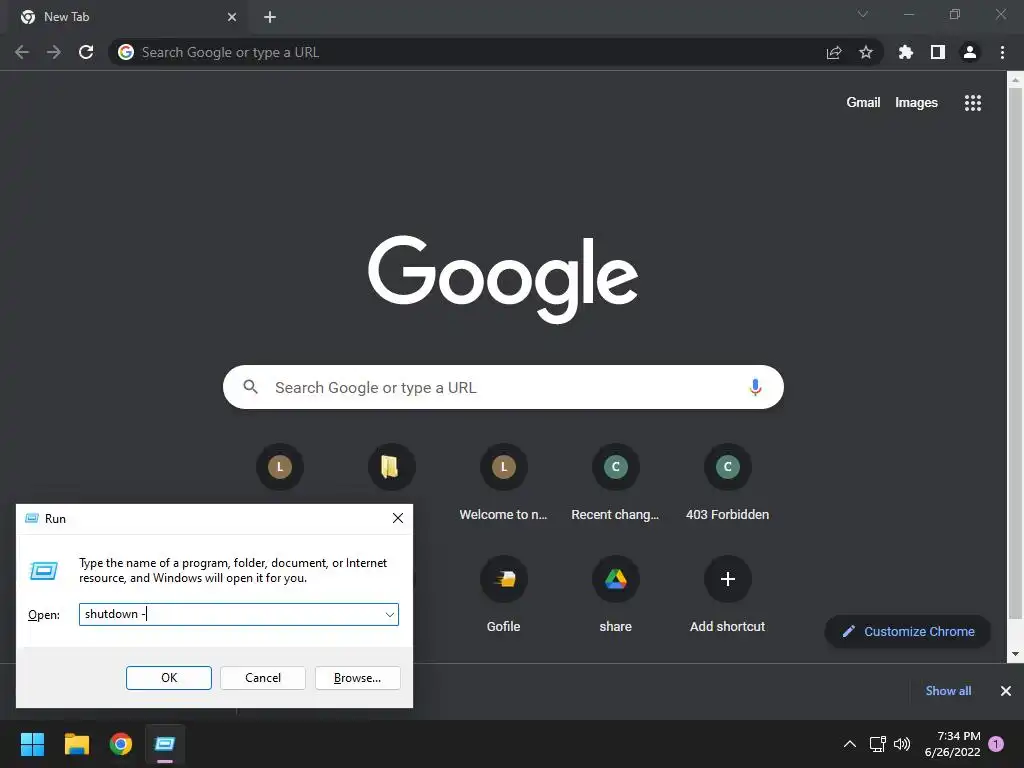
Task: Open the taskbar clock and date
Action: click(952, 744)
